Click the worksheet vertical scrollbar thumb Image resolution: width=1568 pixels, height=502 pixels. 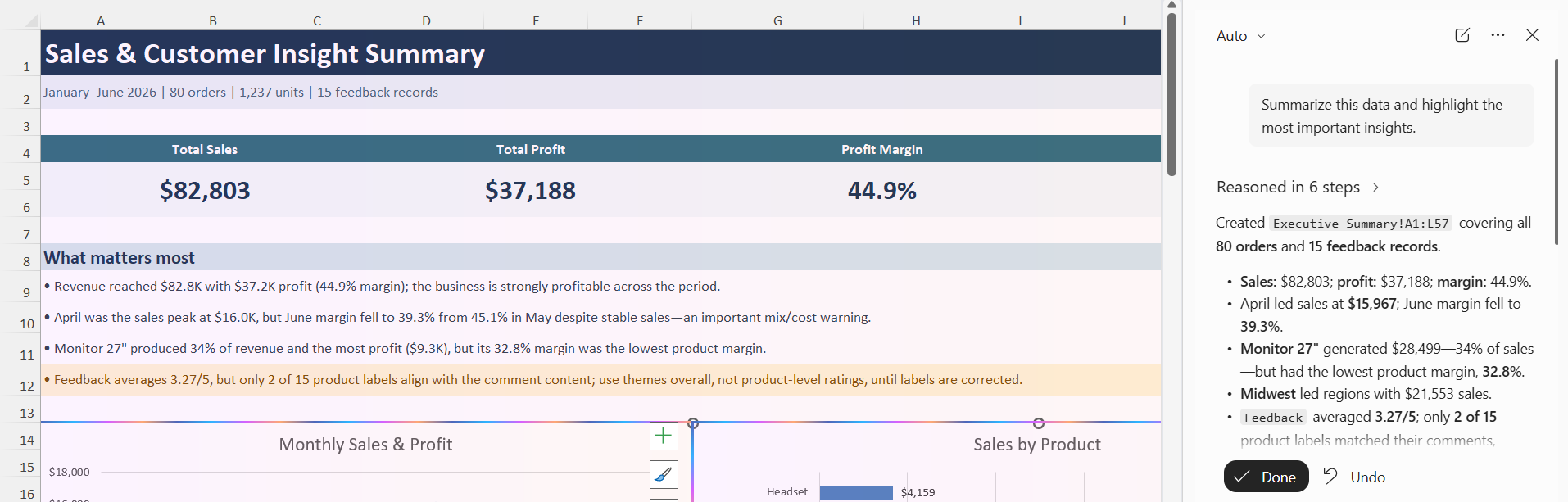(x=1171, y=94)
